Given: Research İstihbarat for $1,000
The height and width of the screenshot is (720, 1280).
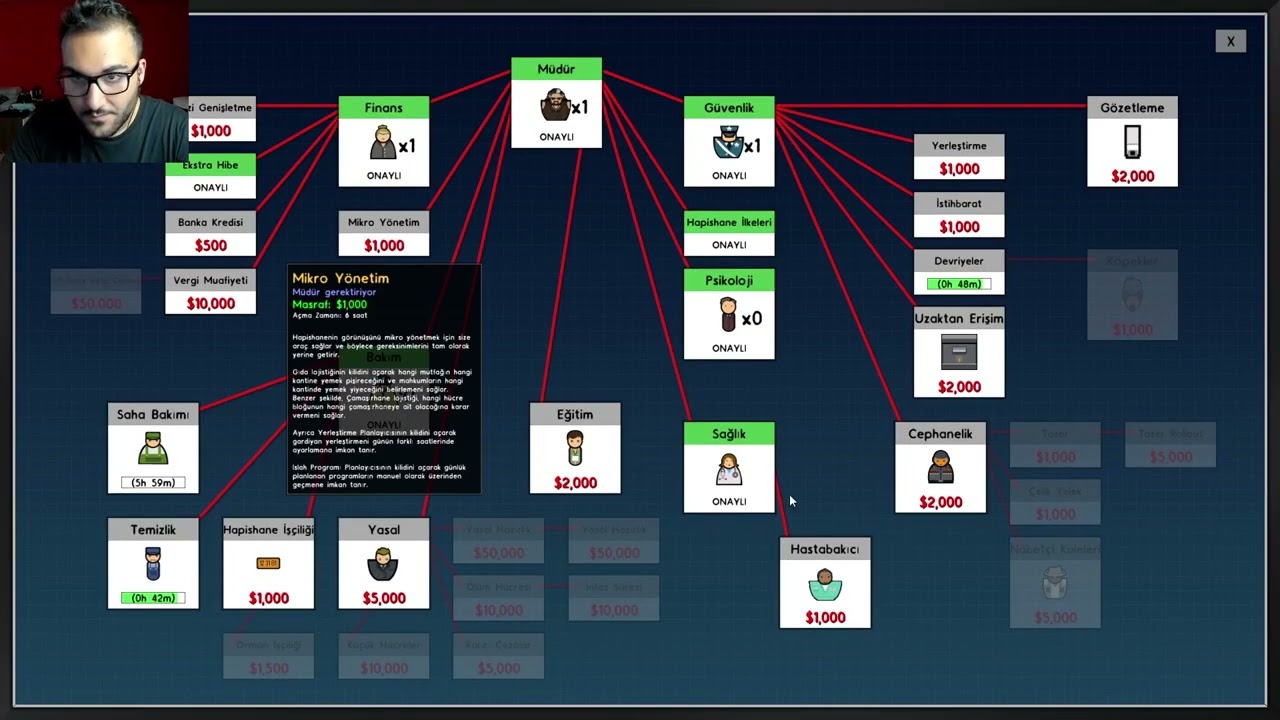Looking at the screenshot, I should (958, 215).
